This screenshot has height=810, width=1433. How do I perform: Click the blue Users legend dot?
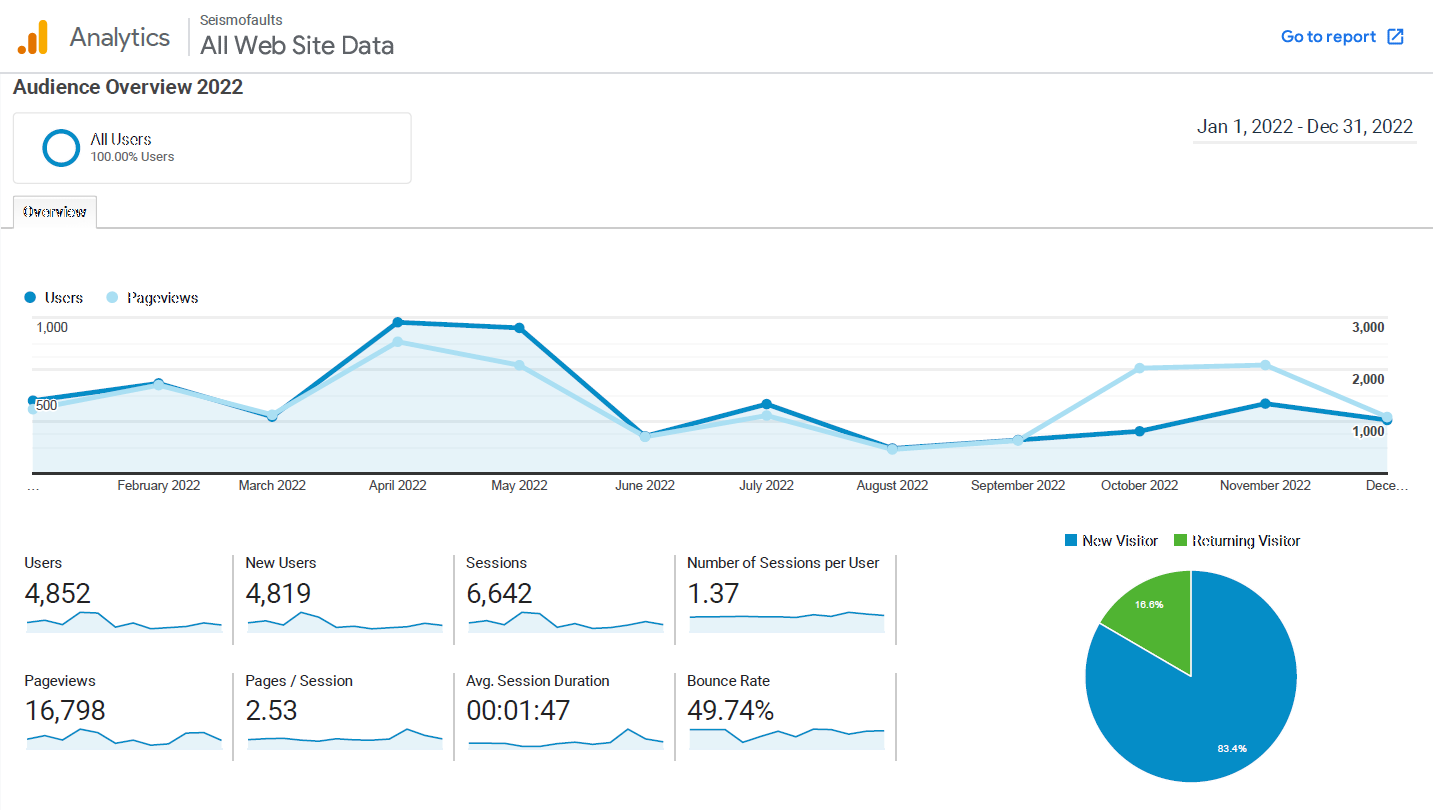[30, 297]
